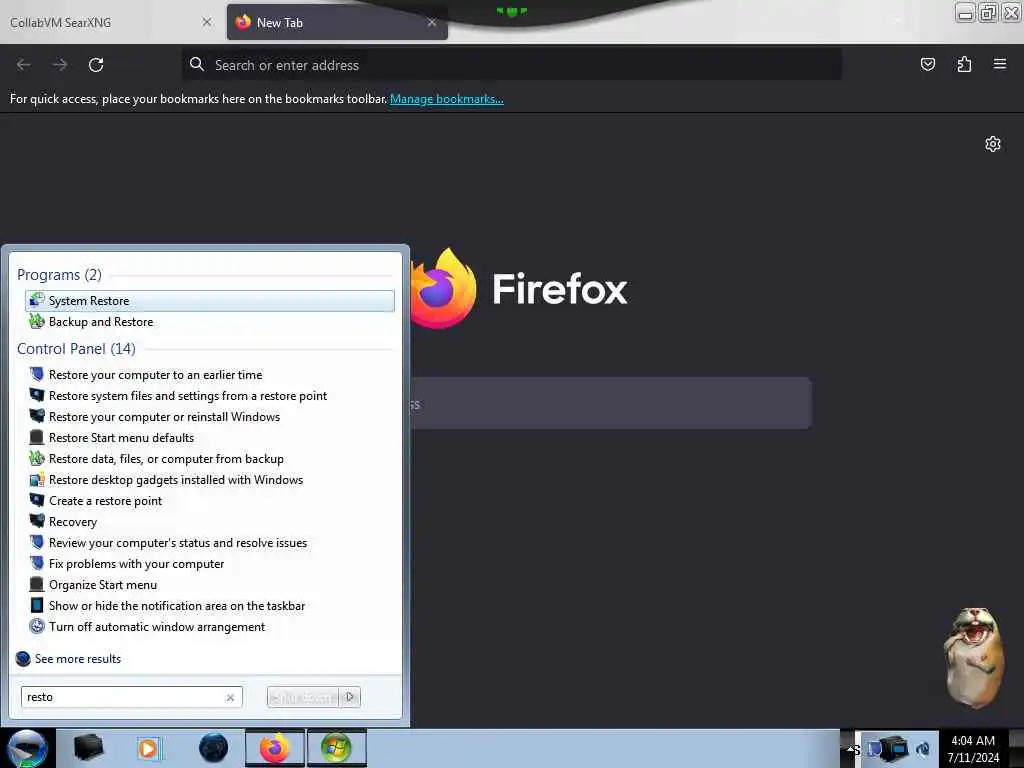Open the black box taskbar icon
Screen dimensions: 1024x768
pos(88,748)
